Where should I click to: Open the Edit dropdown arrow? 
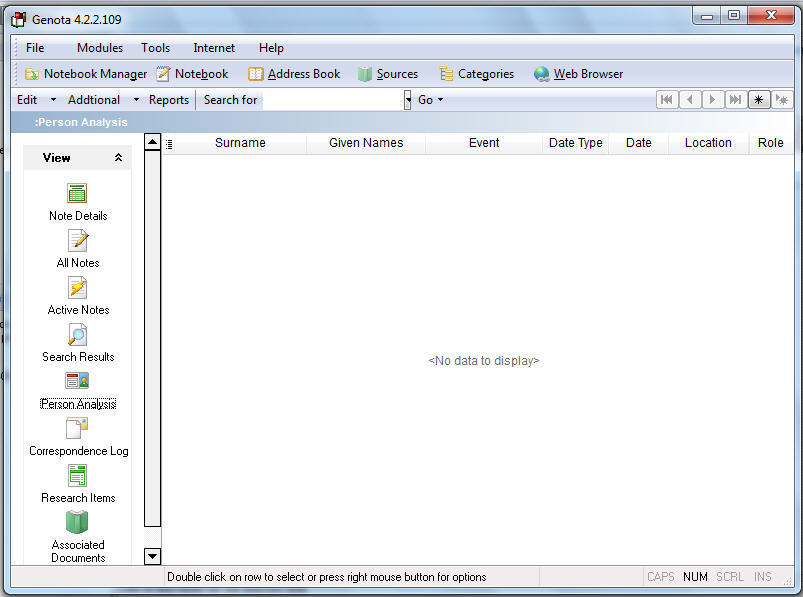53,100
